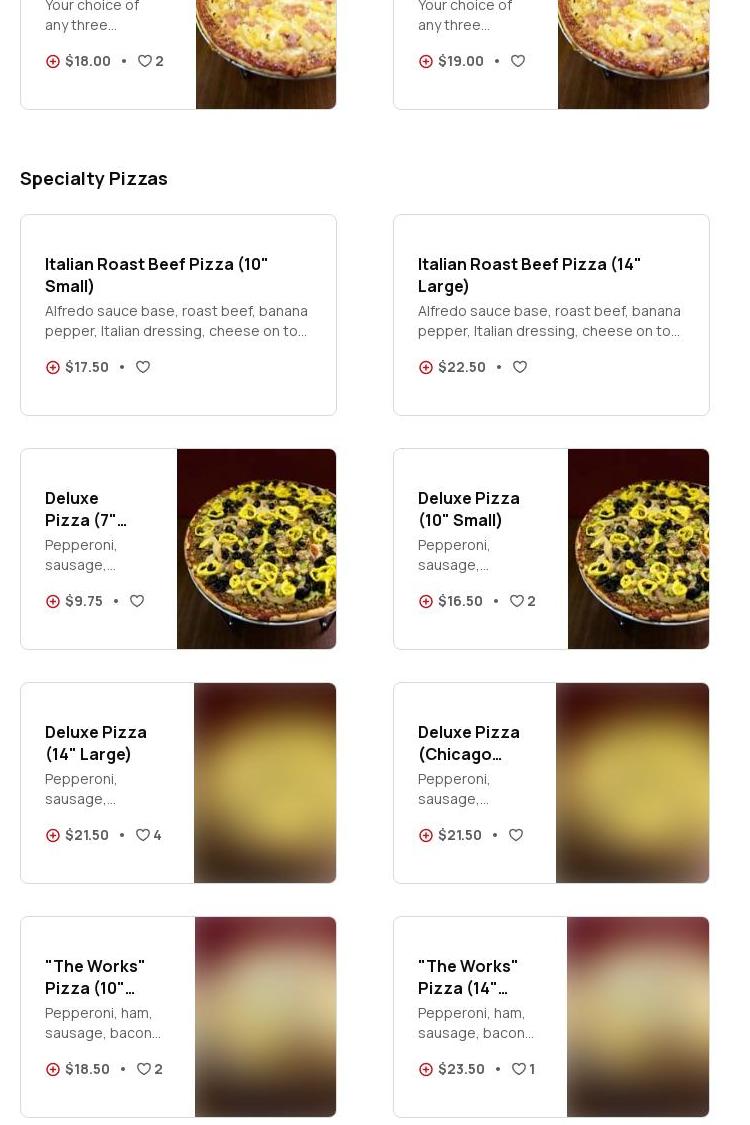Like Deluxe Pizza 14" Large heart

[x=144, y=835]
